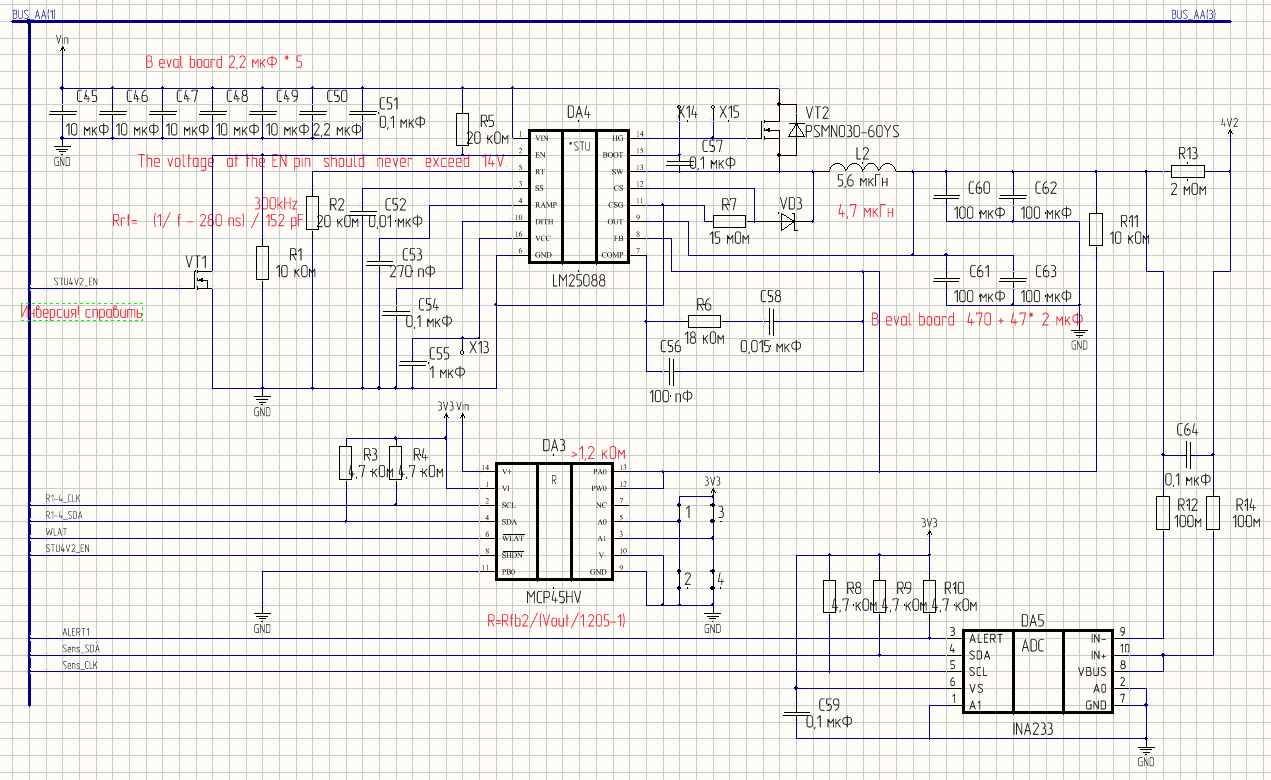Select the L2 inductor coil symbol
Viewport: 1271px width, 780px height.
[862, 168]
